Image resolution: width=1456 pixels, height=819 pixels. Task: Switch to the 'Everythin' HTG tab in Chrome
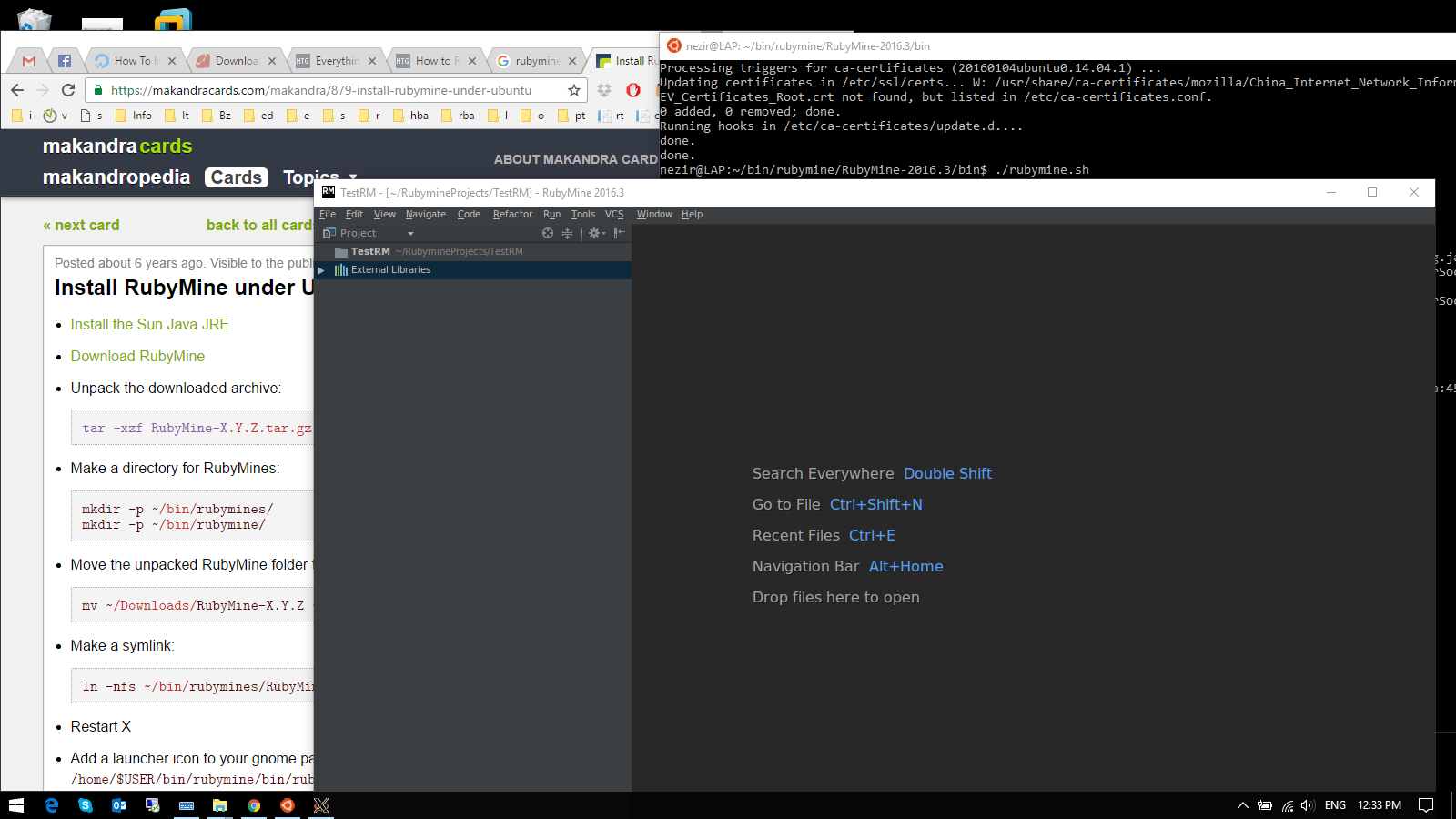336,61
